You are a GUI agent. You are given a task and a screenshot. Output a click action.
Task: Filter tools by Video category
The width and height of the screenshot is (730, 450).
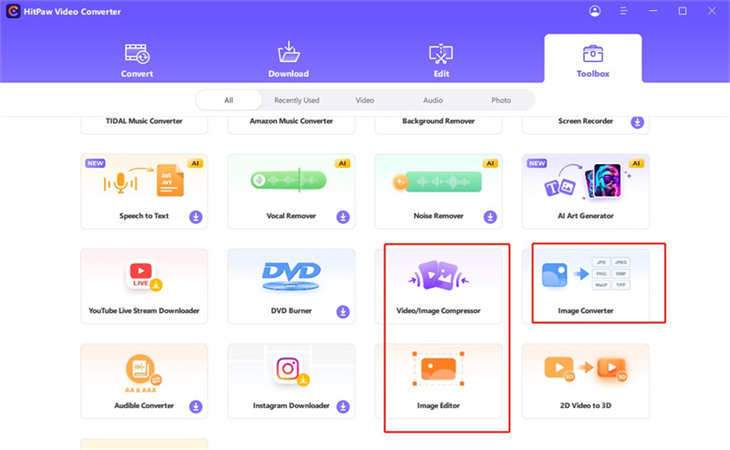click(x=365, y=100)
